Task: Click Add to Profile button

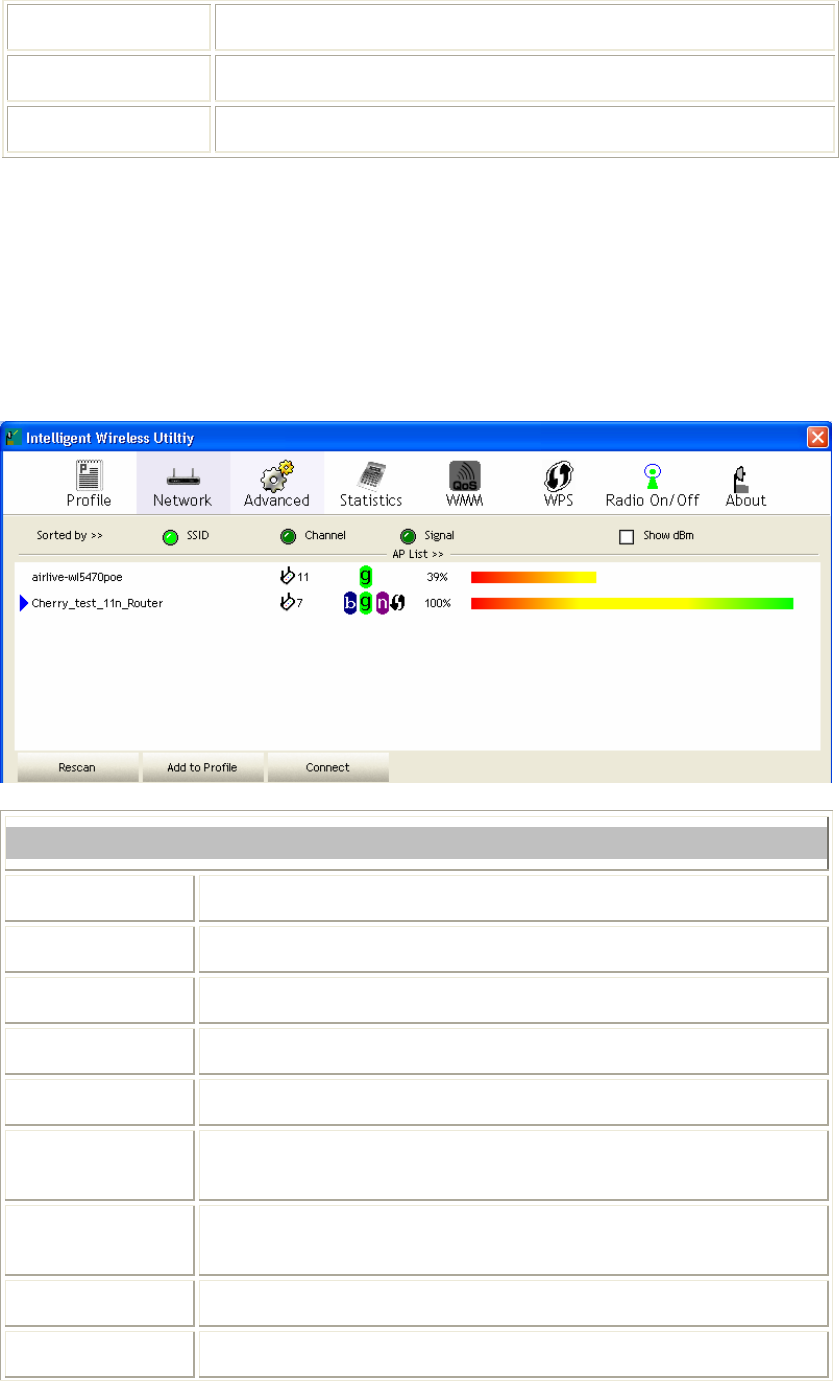Action: [203, 767]
